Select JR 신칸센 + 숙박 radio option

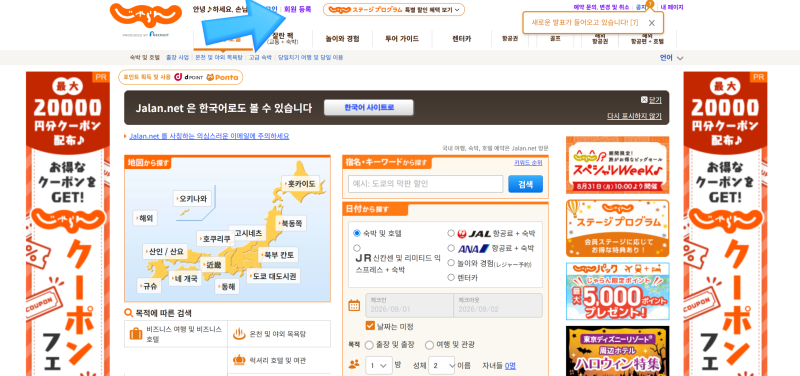click(357, 248)
